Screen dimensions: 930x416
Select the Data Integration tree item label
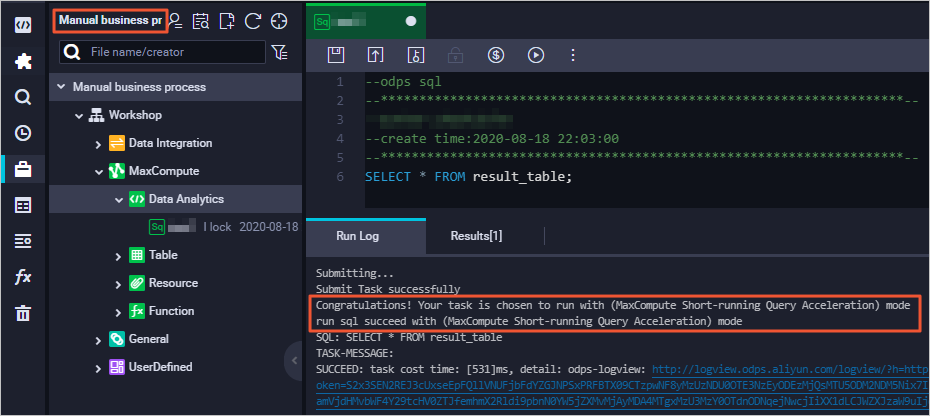click(170, 143)
